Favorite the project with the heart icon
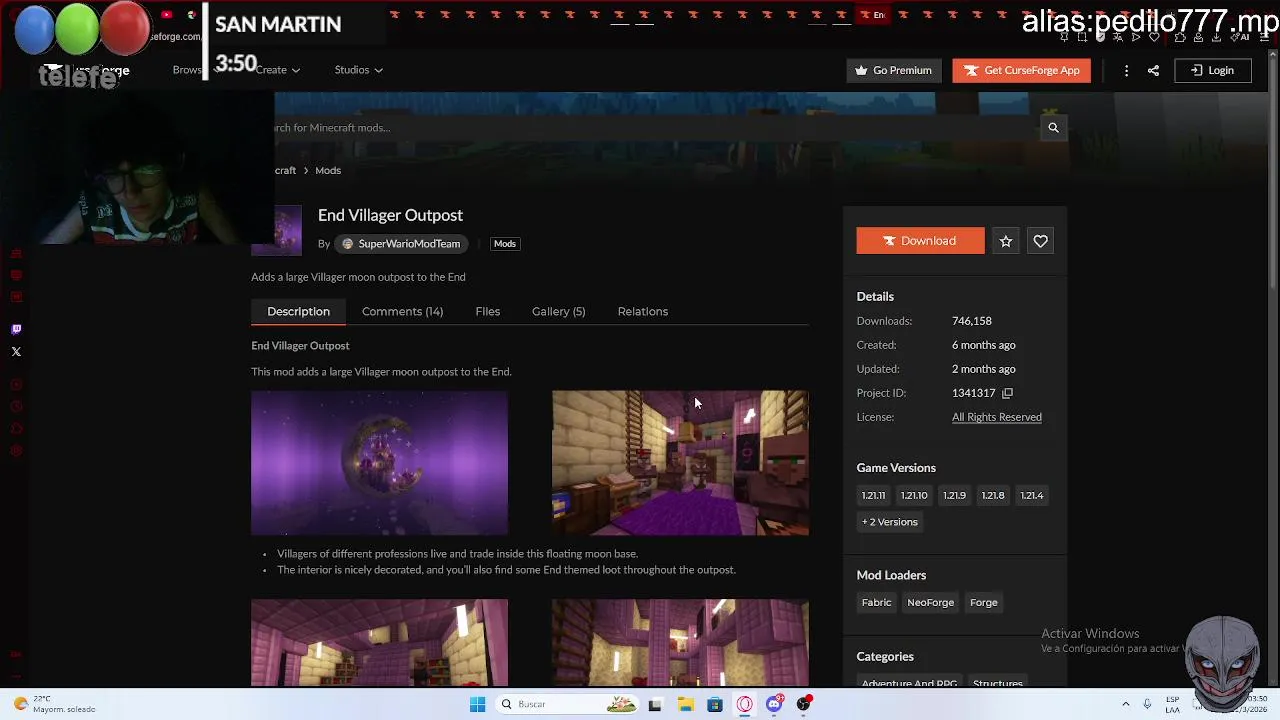Image resolution: width=1280 pixels, height=720 pixels. (1040, 241)
